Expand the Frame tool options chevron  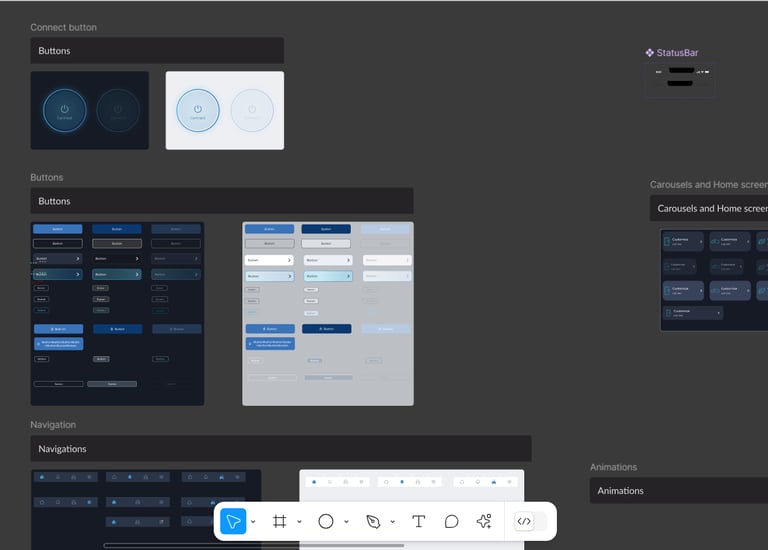click(x=299, y=522)
